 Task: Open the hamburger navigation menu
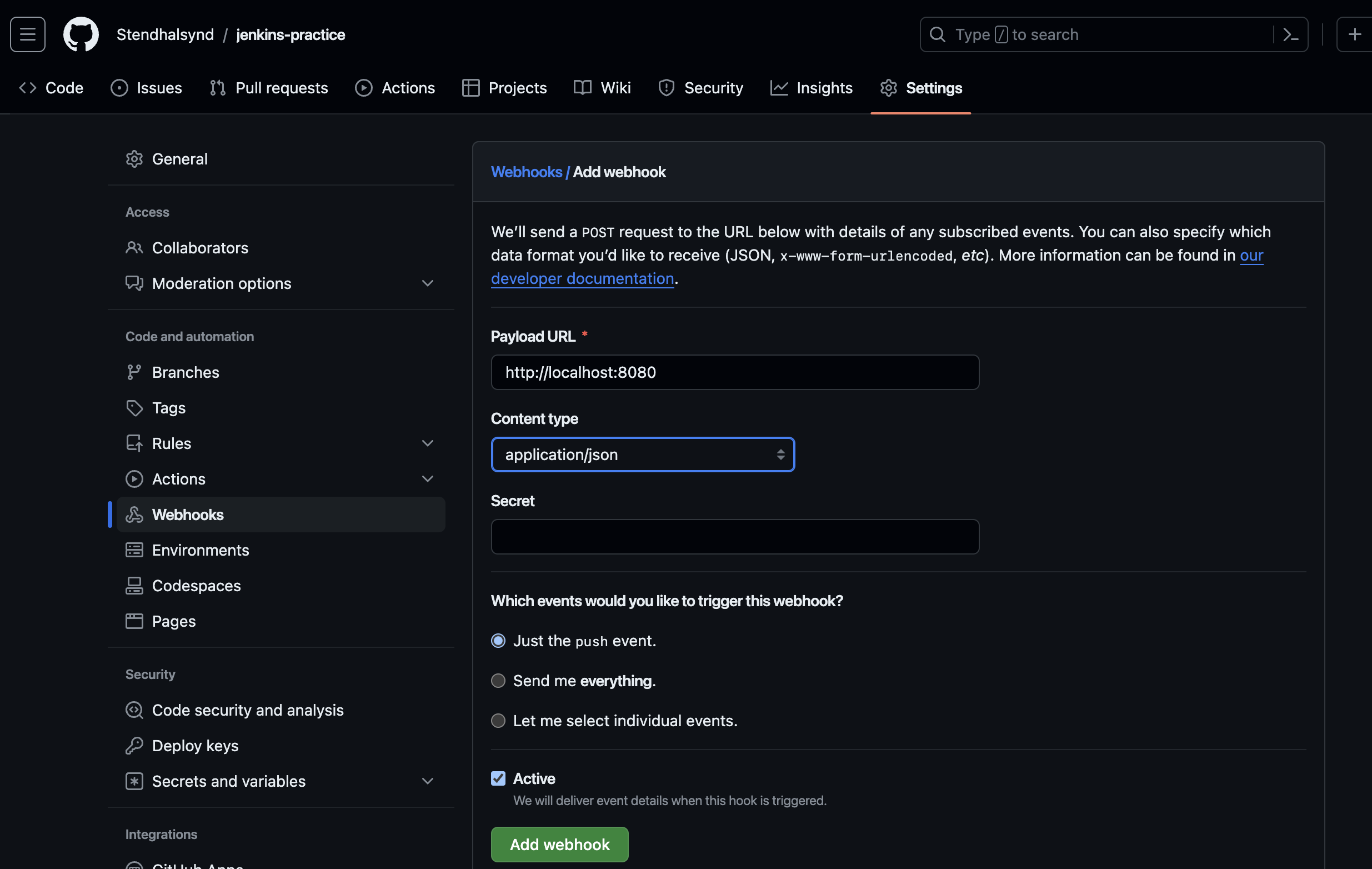(27, 34)
